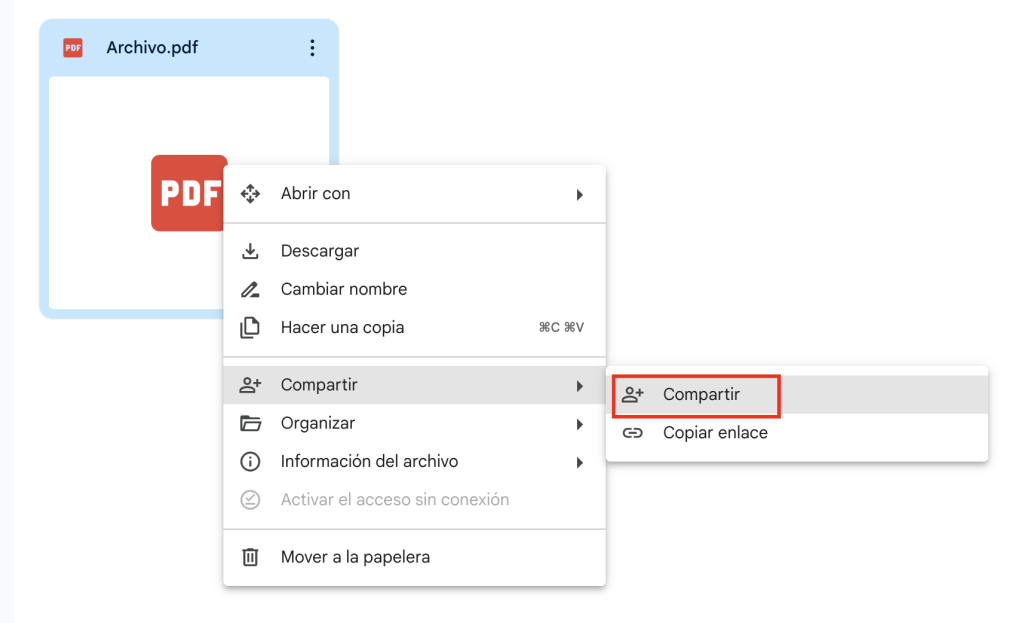Click the copy icon for Hacer una copia
Image resolution: width=1024 pixels, height=623 pixels.
251,328
